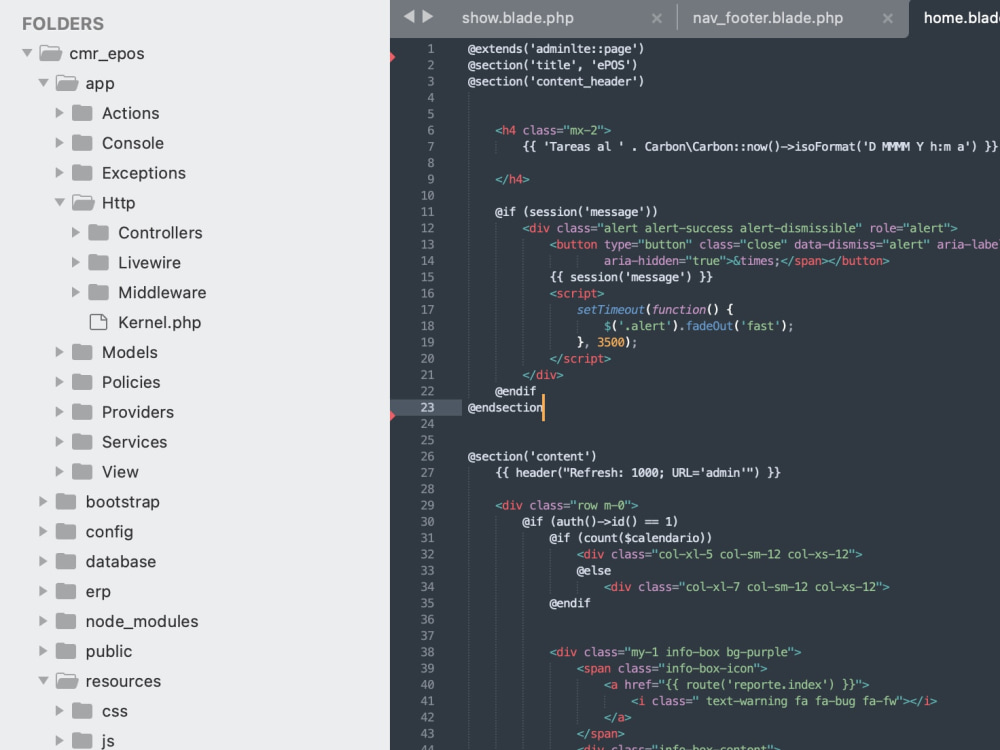Expand the erp folder arrow
1000x750 pixels.
[x=43, y=591]
